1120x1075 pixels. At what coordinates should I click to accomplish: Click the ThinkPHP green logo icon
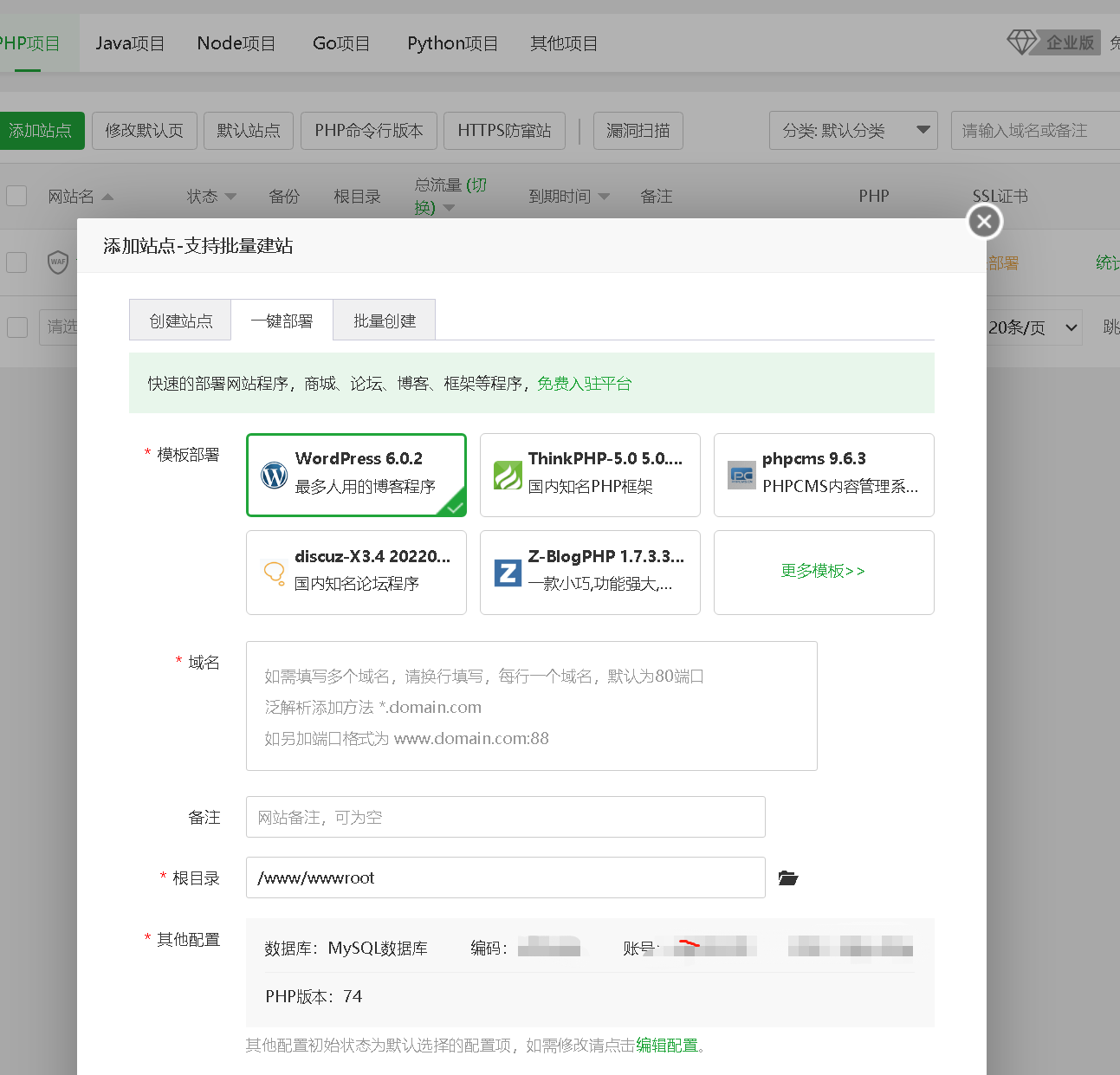click(508, 475)
